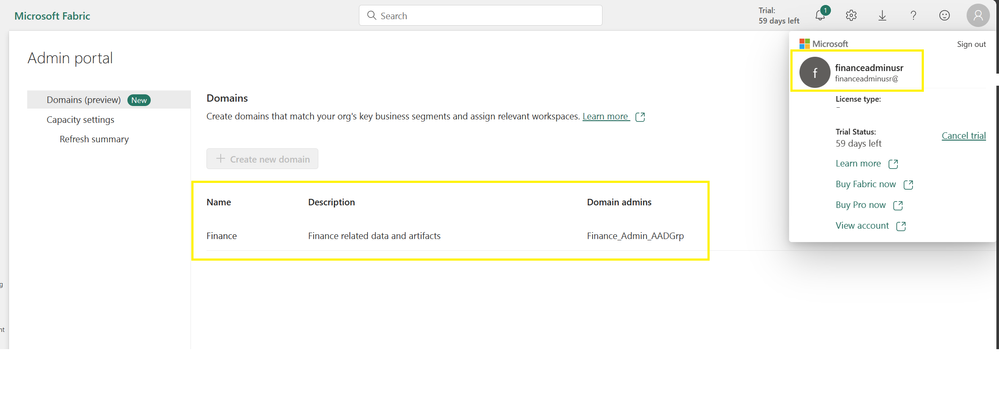Click the Name column header
Image resolution: width=999 pixels, height=415 pixels.
[219, 202]
